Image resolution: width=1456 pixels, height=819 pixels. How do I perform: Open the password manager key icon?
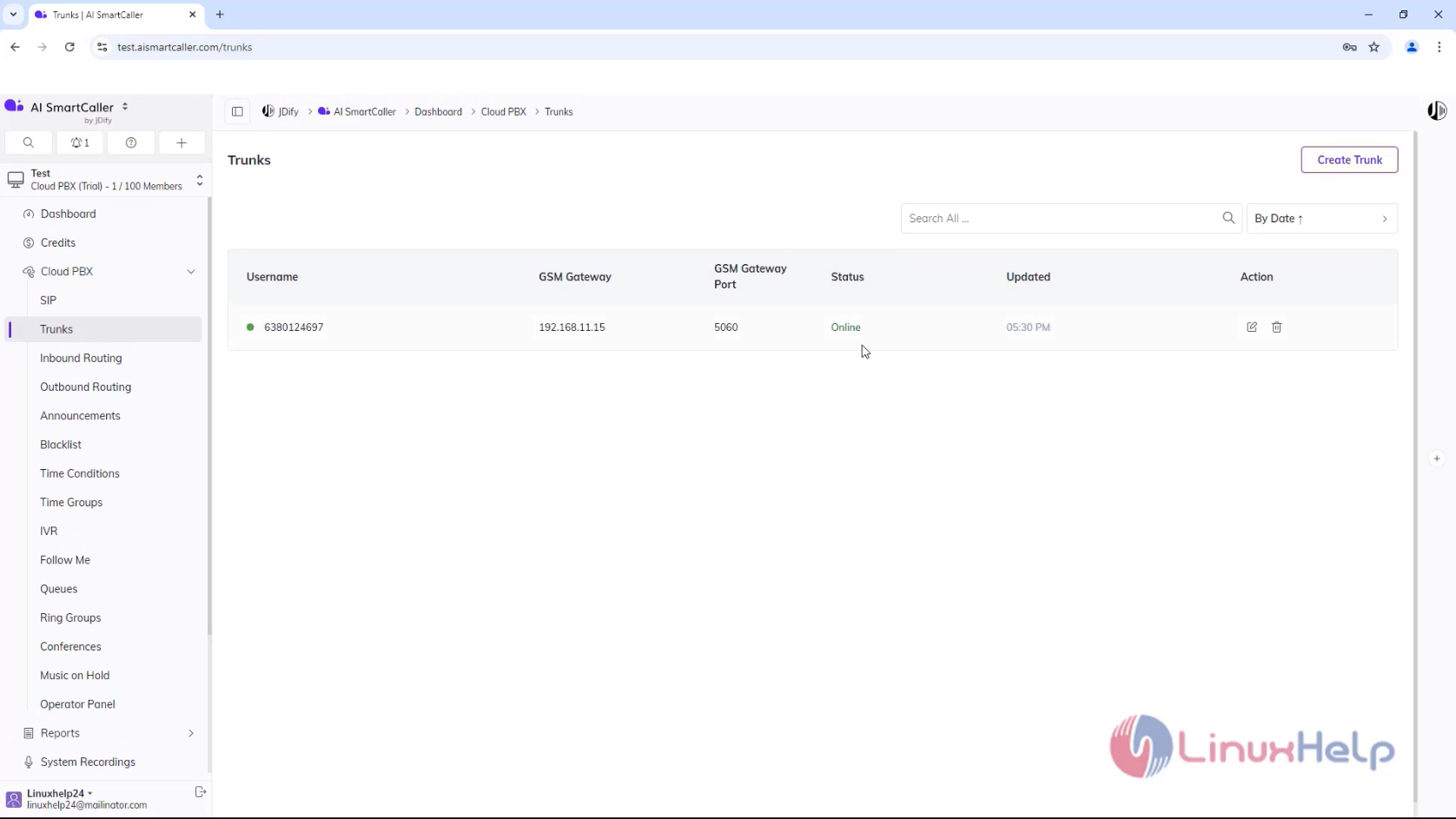tap(1349, 47)
